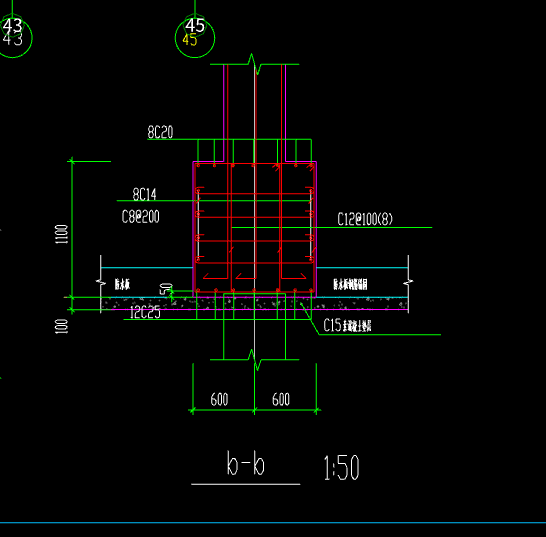Viewport: 546px width, 537px height.
Task: Select the small 50 dimension text
Action: pyautogui.click(x=166, y=289)
